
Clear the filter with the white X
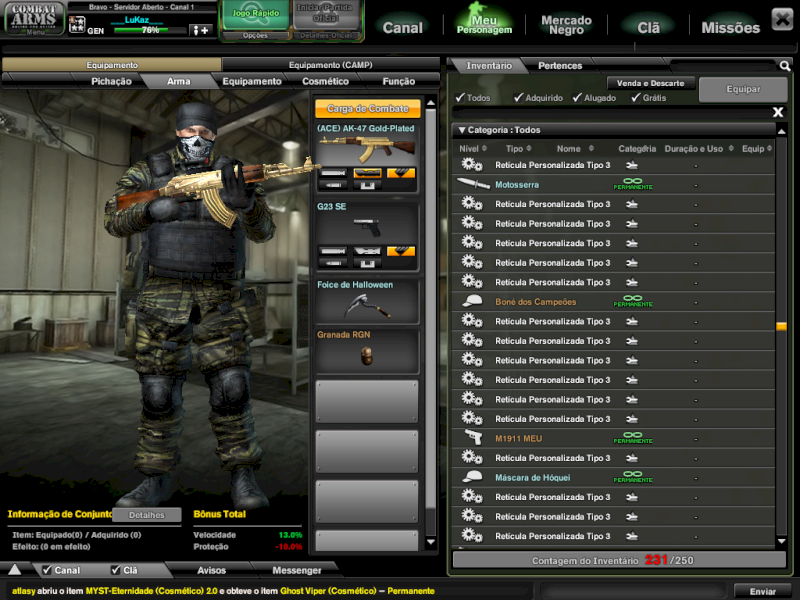click(x=778, y=112)
